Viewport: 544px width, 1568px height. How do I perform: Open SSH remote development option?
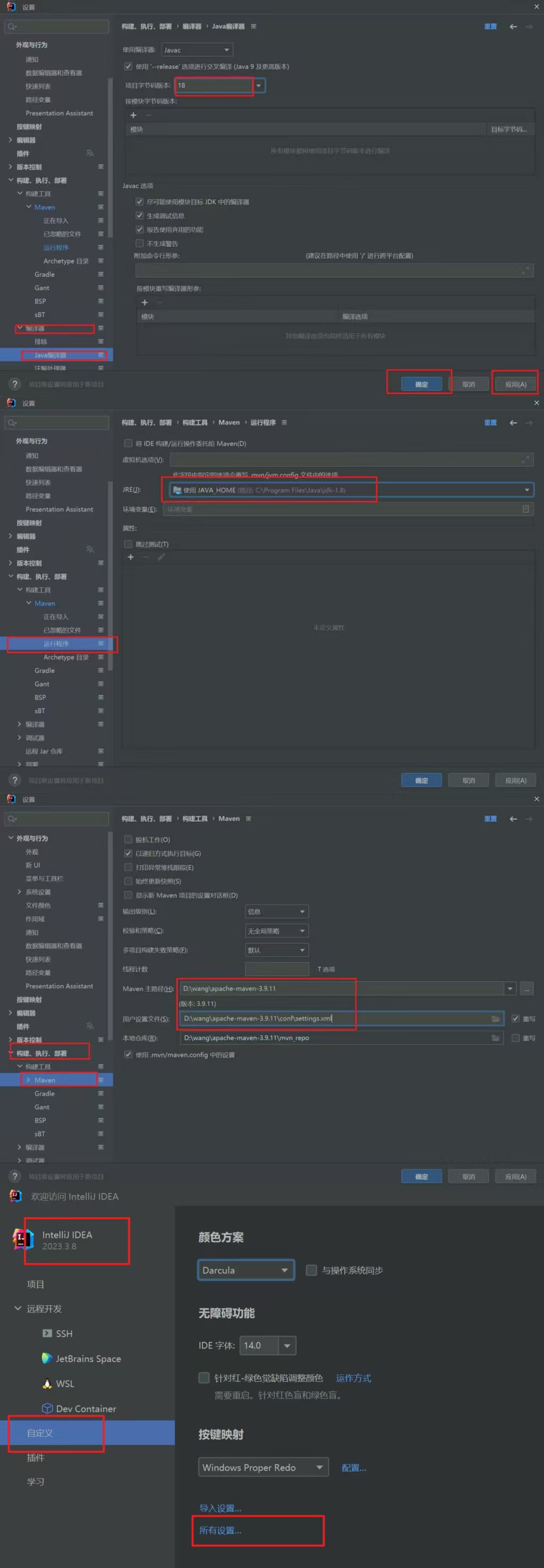(63, 1333)
